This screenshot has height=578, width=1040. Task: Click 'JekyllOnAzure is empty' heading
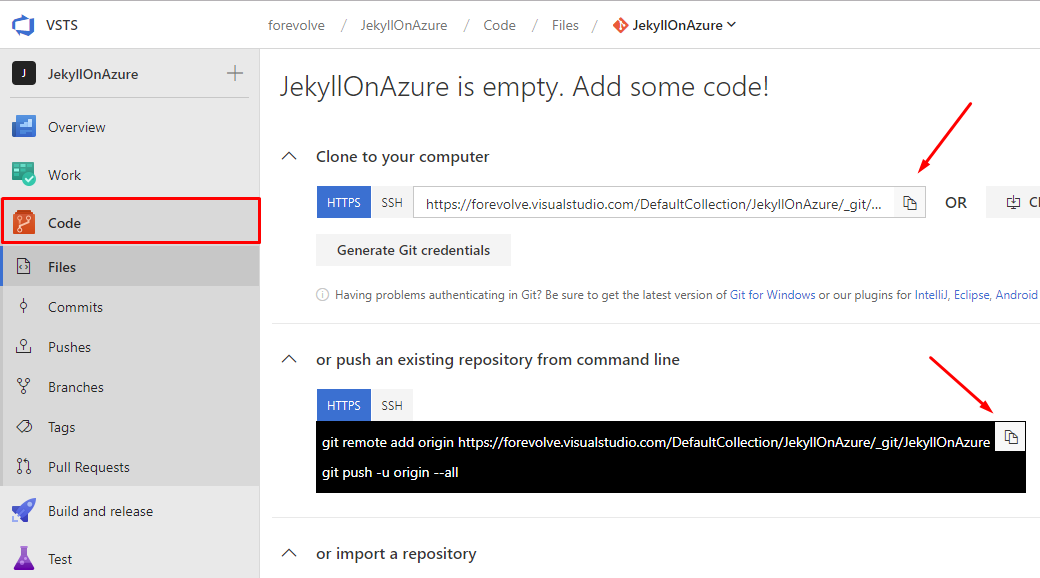point(524,87)
